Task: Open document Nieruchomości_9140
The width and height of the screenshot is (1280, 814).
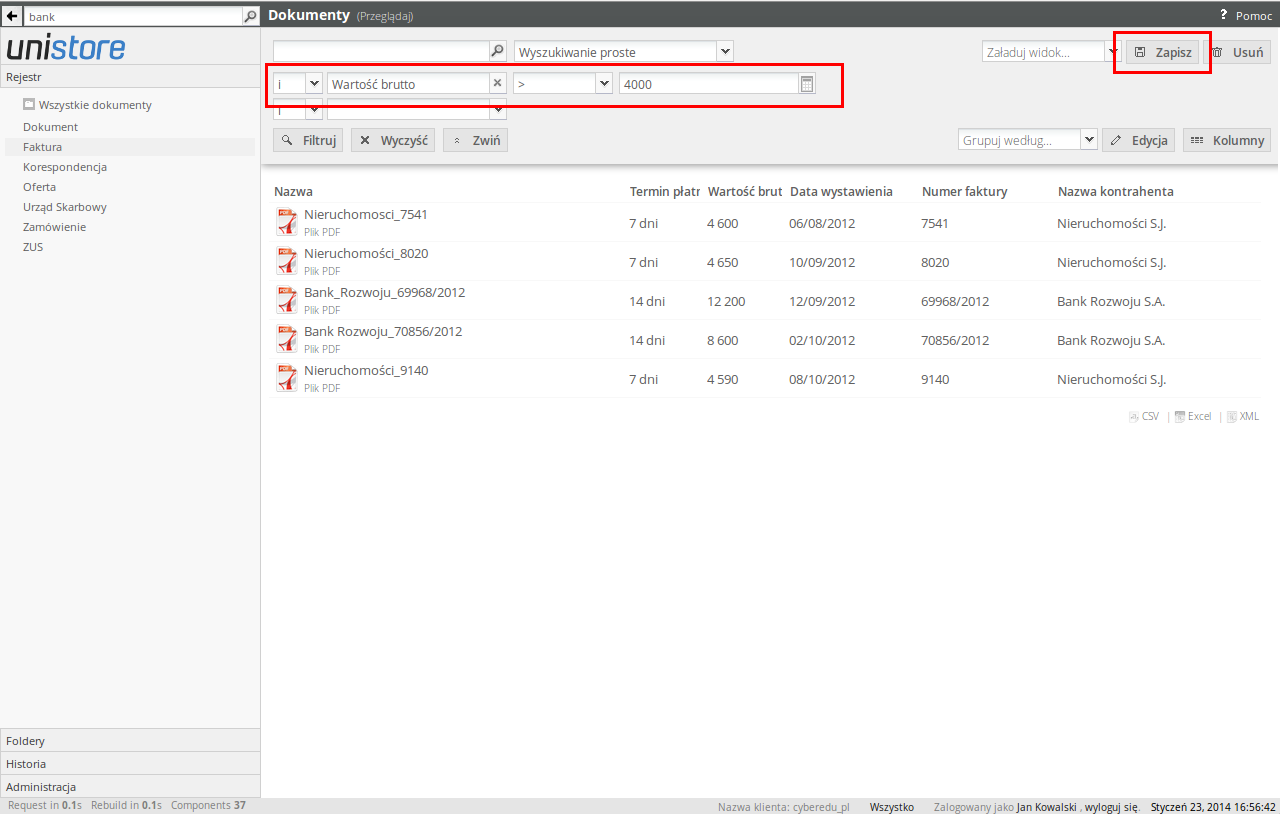Action: (x=366, y=370)
